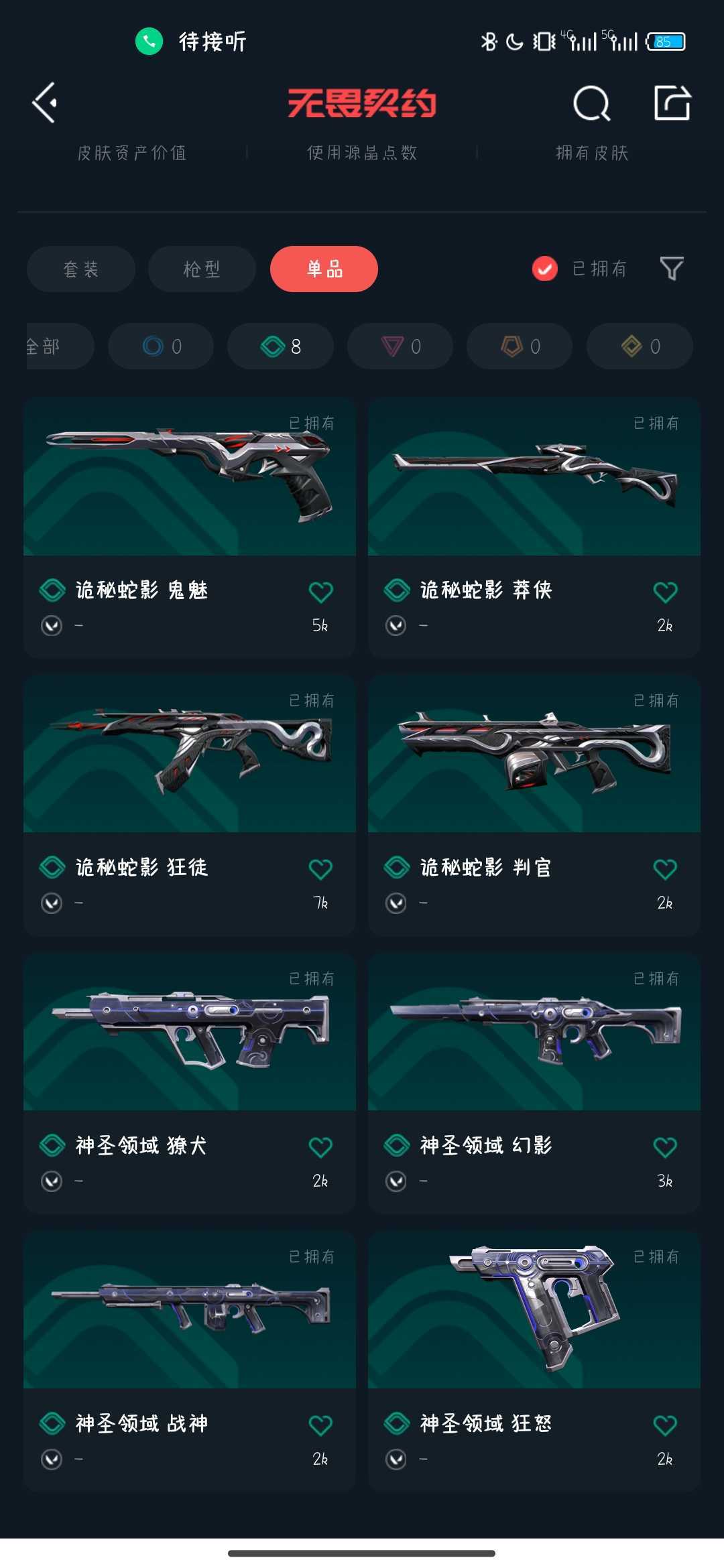Tap the share icon at top right
This screenshot has width=724, height=1568.
coord(672,103)
